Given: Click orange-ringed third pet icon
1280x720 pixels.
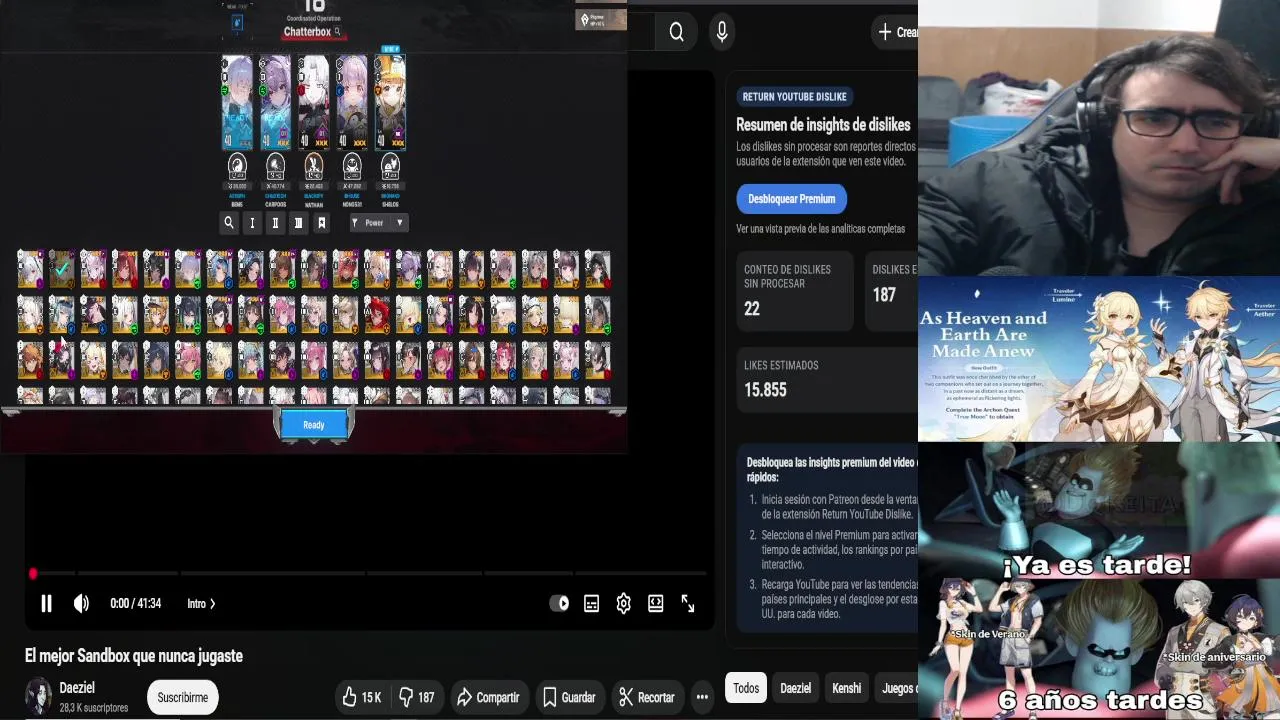Looking at the screenshot, I should point(313,166).
